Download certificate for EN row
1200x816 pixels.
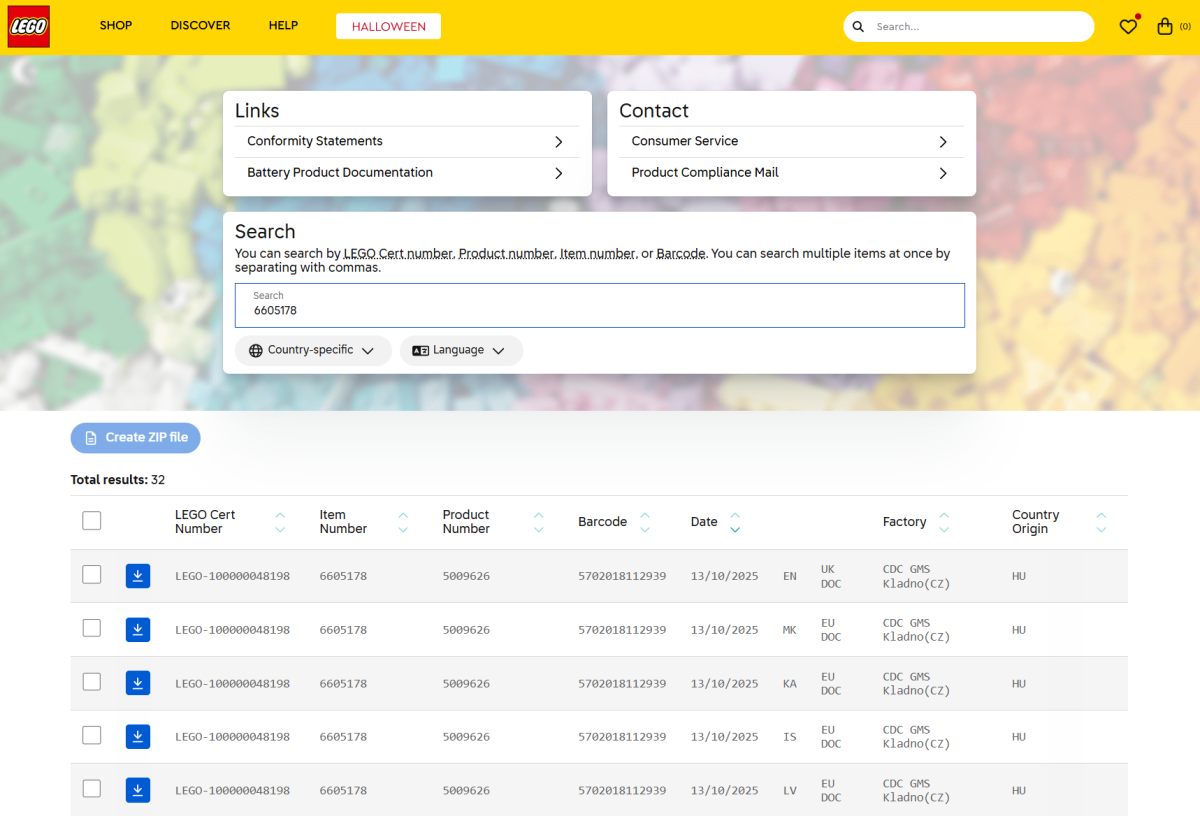click(138, 576)
